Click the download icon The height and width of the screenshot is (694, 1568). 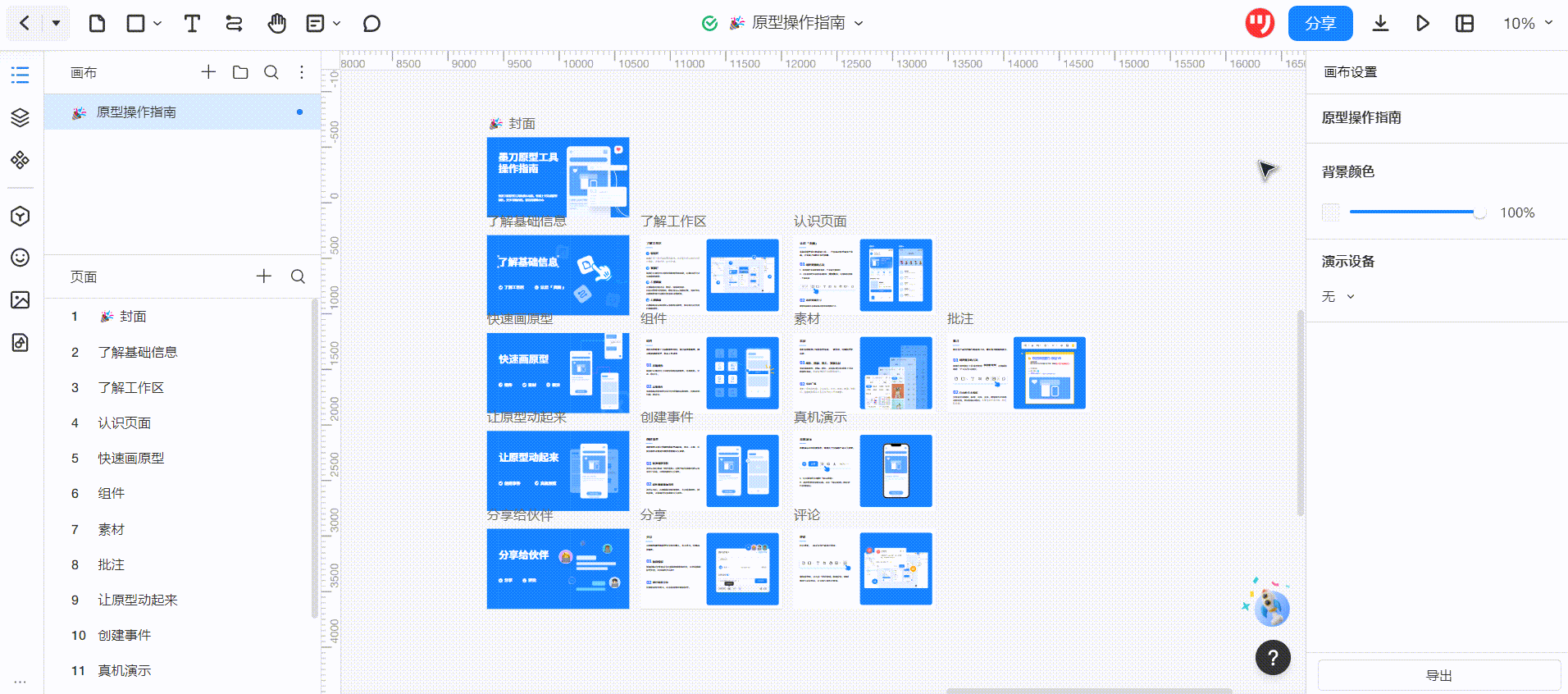[x=1381, y=23]
